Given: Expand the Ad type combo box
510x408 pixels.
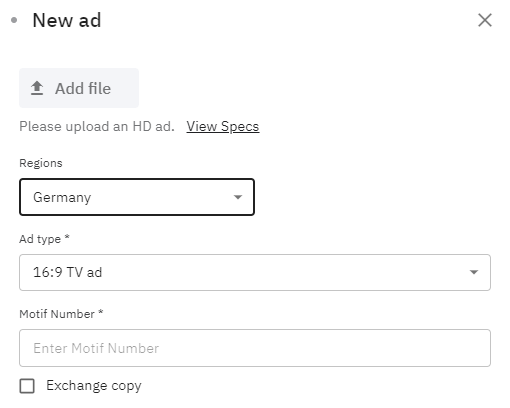Looking at the screenshot, I should click(x=255, y=272).
